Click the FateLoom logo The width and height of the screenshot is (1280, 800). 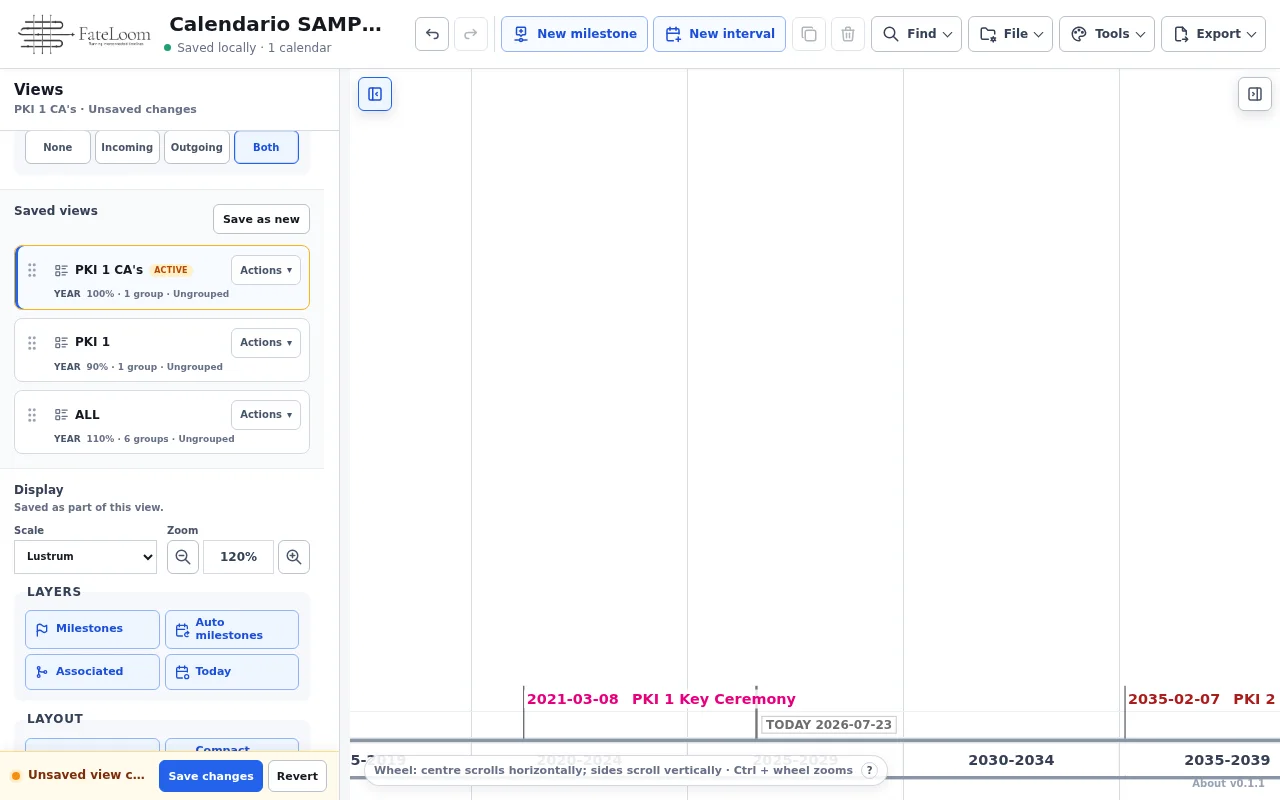click(83, 34)
